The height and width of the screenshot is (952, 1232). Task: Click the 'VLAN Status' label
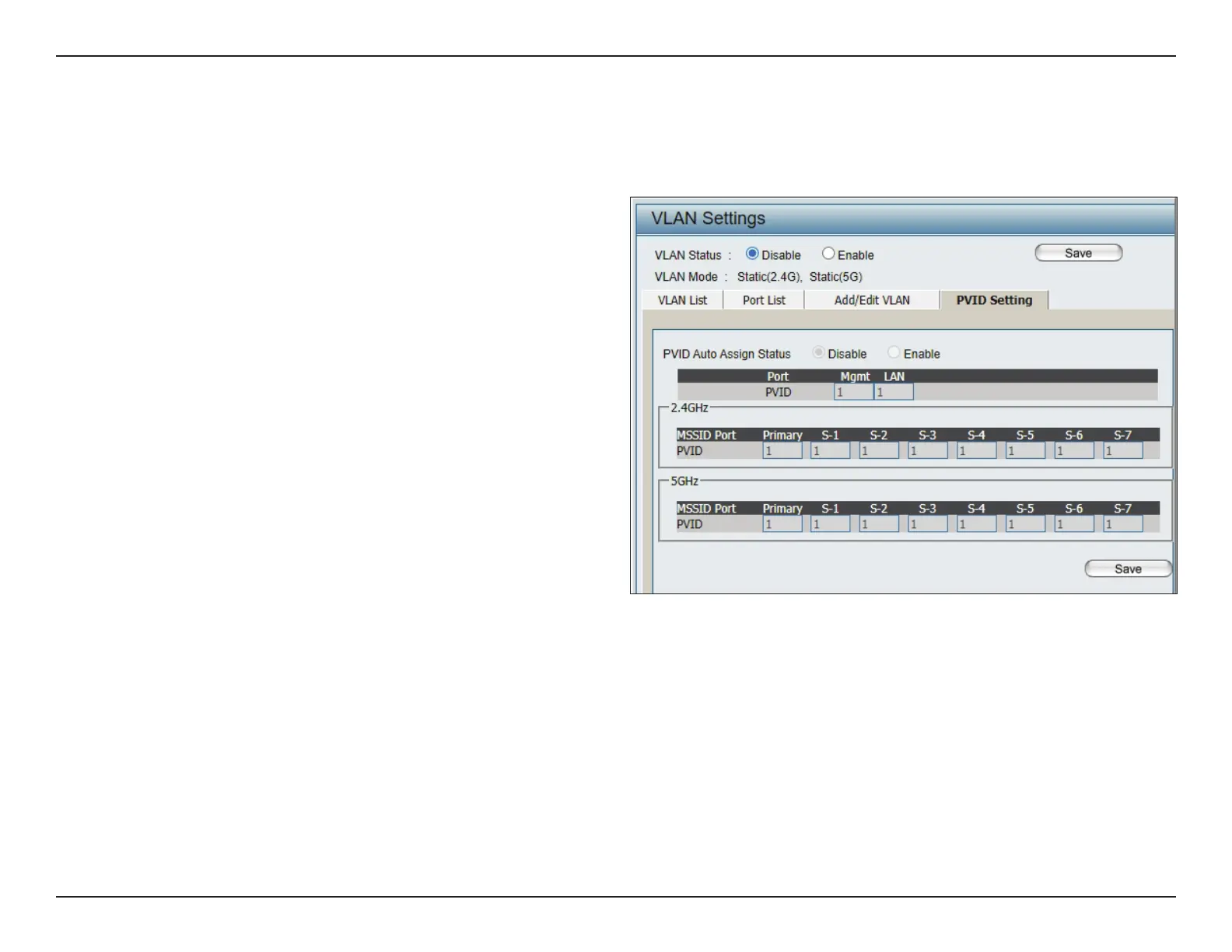(688, 255)
